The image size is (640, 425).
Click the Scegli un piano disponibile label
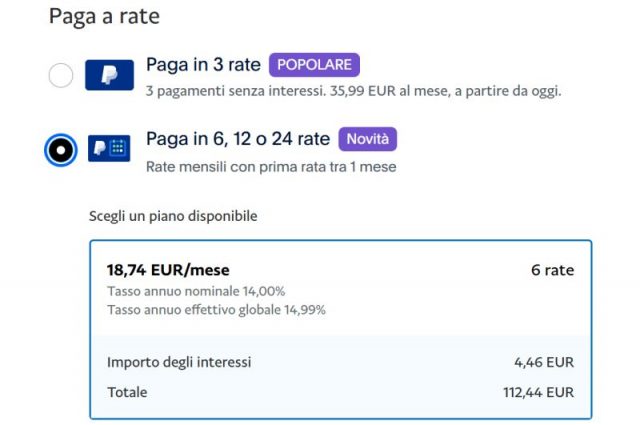(x=173, y=216)
